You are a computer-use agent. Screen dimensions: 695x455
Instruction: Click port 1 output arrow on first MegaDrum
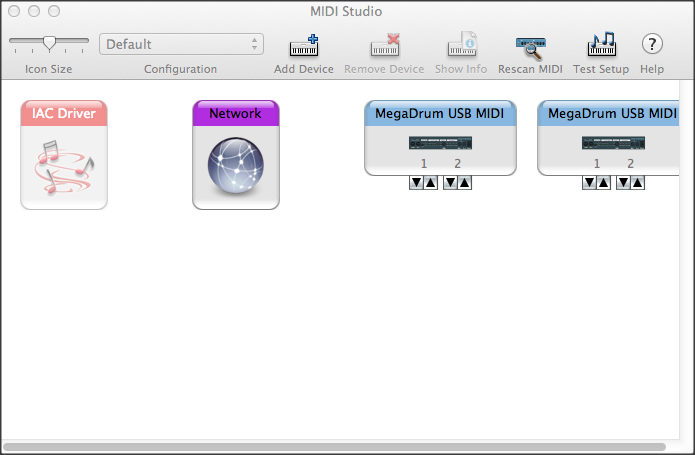[416, 182]
